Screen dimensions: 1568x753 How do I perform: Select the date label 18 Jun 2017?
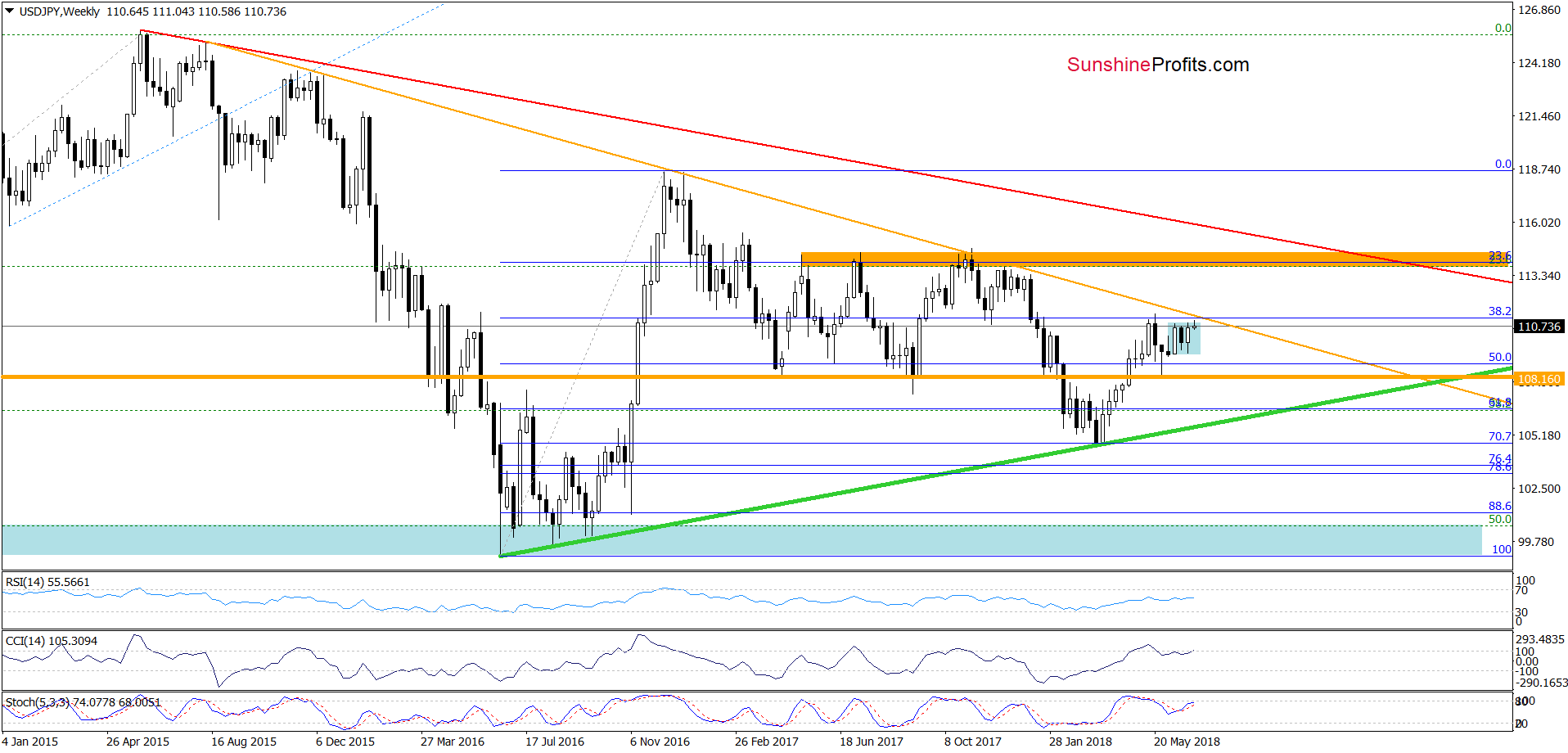pos(872,742)
